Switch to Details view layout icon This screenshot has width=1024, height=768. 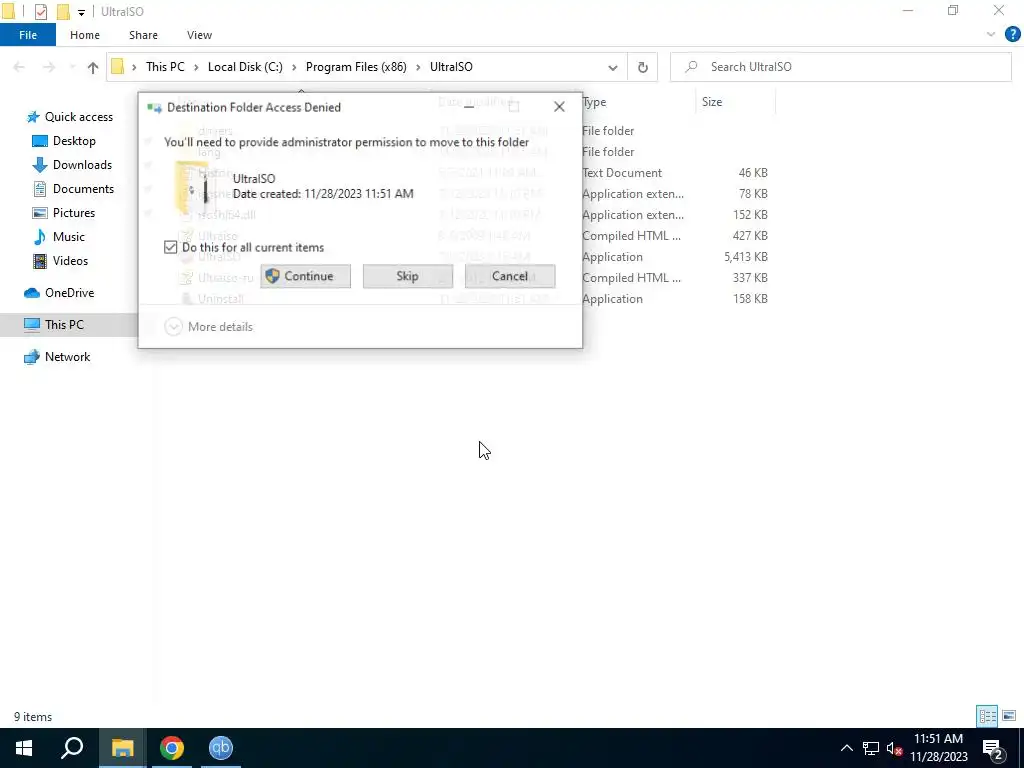[987, 716]
